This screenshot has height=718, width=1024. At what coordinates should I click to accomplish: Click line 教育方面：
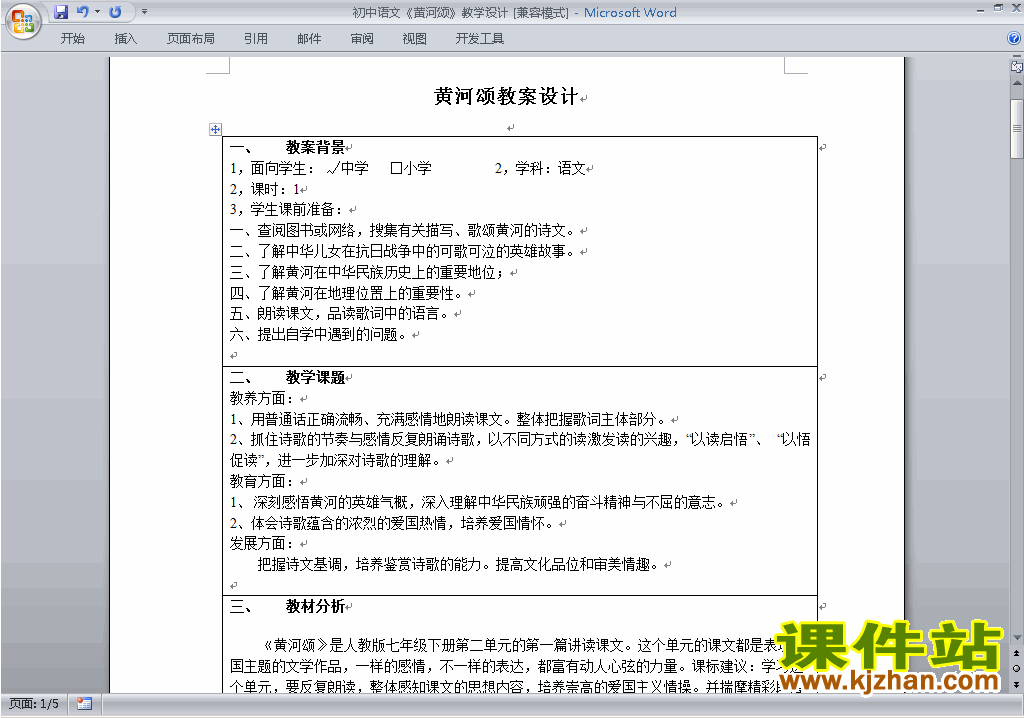click(x=262, y=481)
